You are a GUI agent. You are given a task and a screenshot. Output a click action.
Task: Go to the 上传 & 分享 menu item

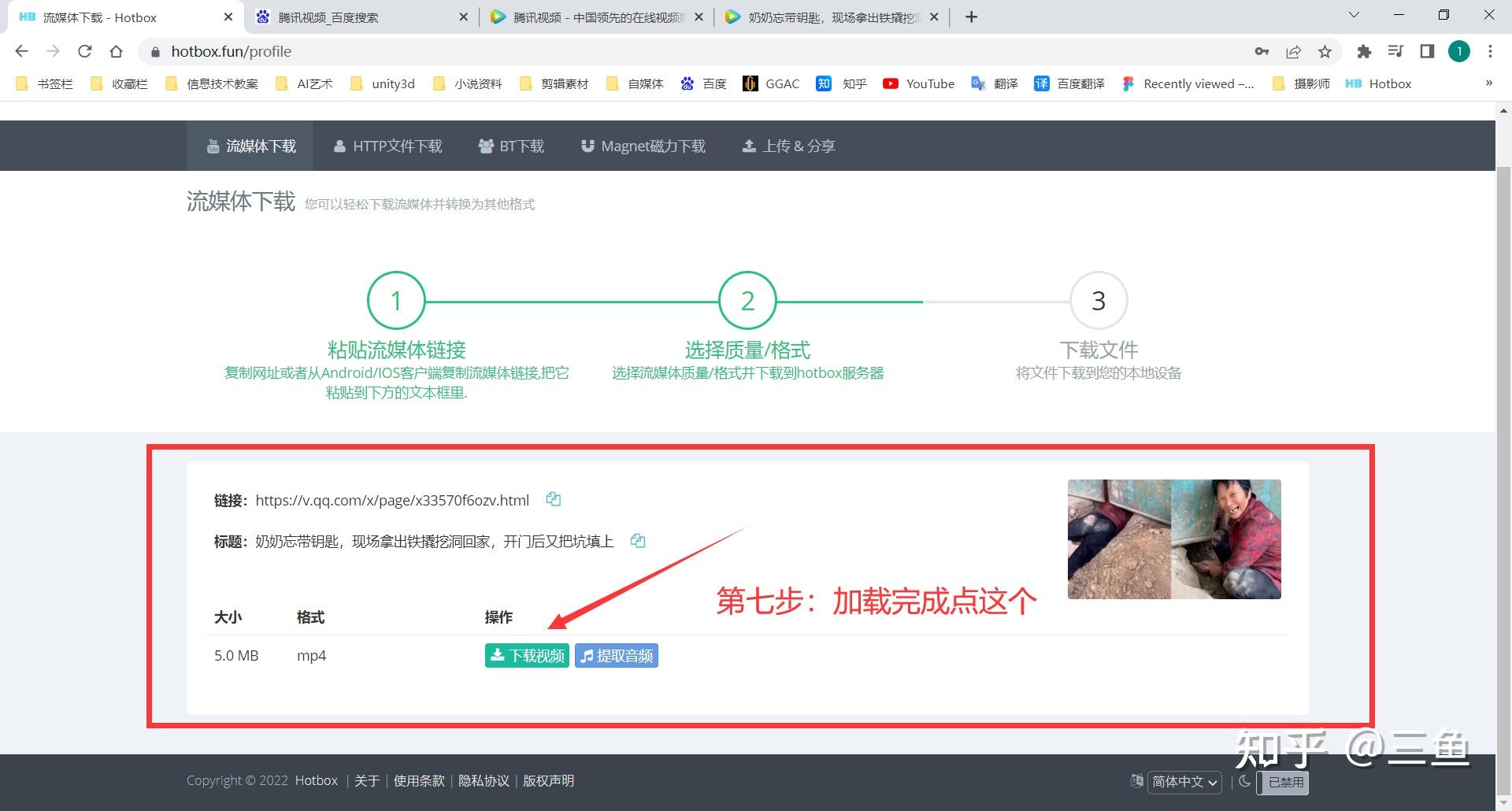788,146
